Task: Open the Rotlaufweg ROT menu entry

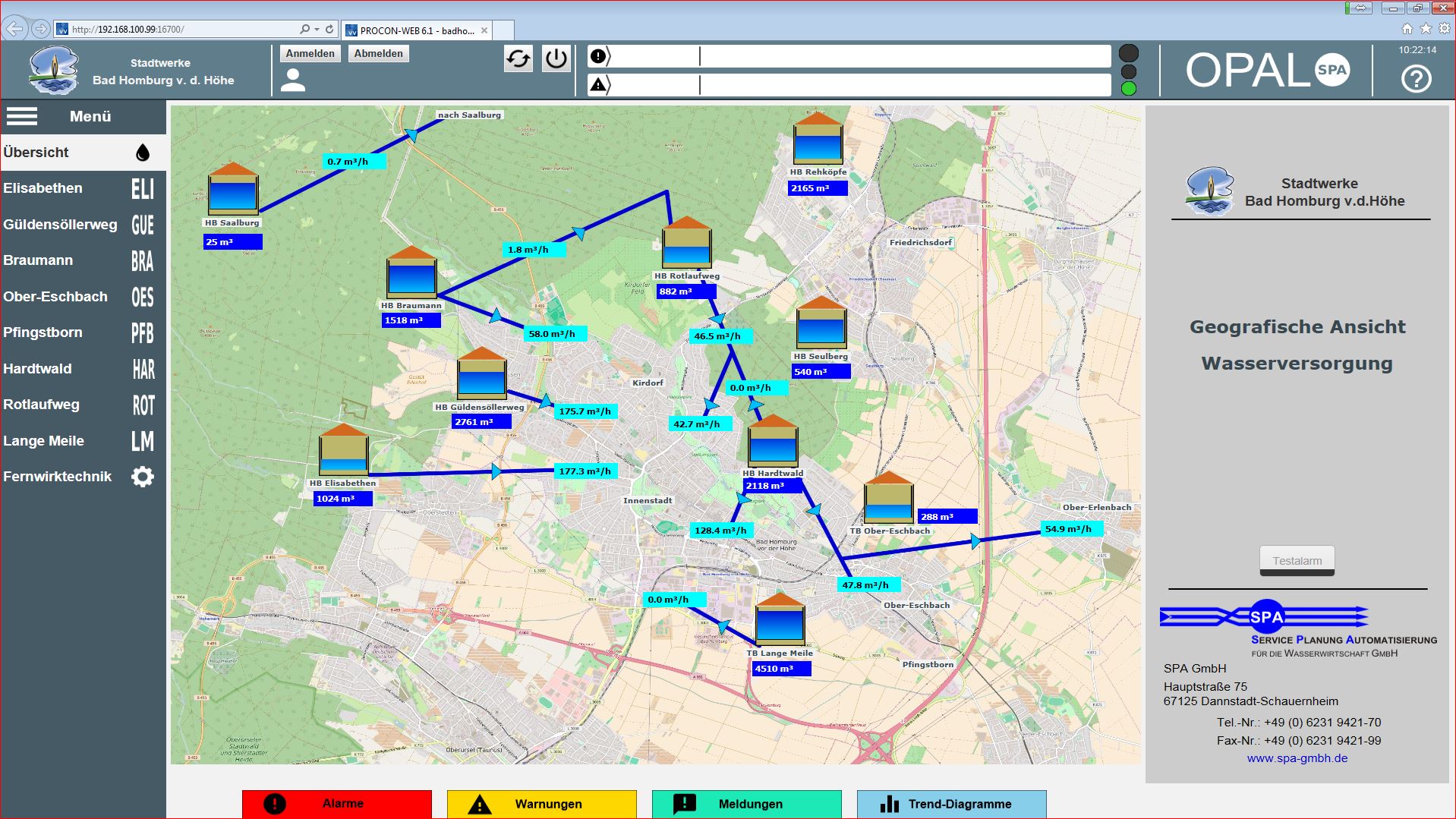Action: (x=83, y=405)
